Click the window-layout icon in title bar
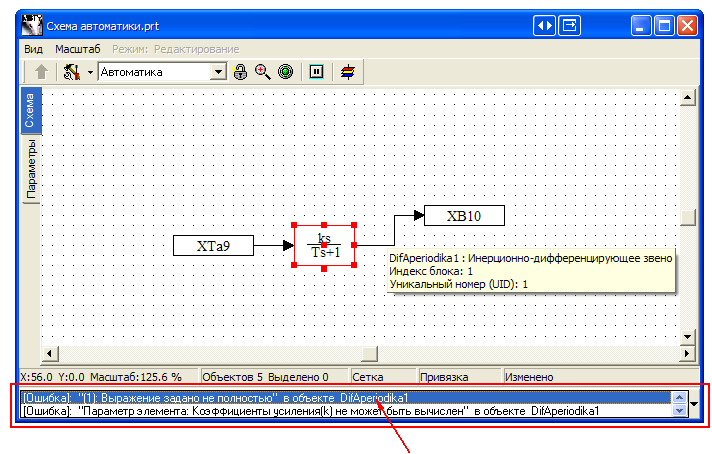Viewport: 712px width, 454px height. tap(570, 25)
